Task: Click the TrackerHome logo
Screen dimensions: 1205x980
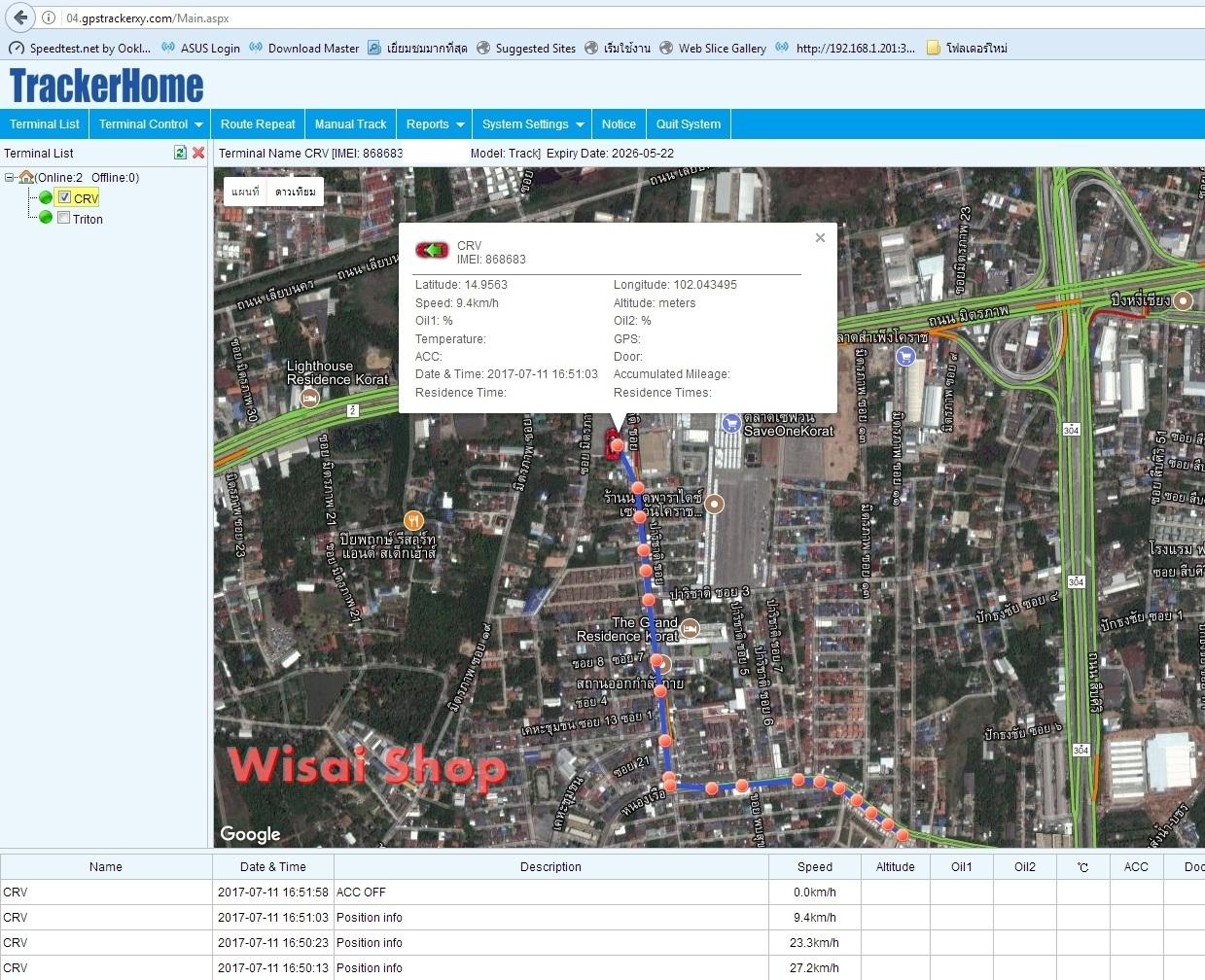Action: tap(107, 86)
